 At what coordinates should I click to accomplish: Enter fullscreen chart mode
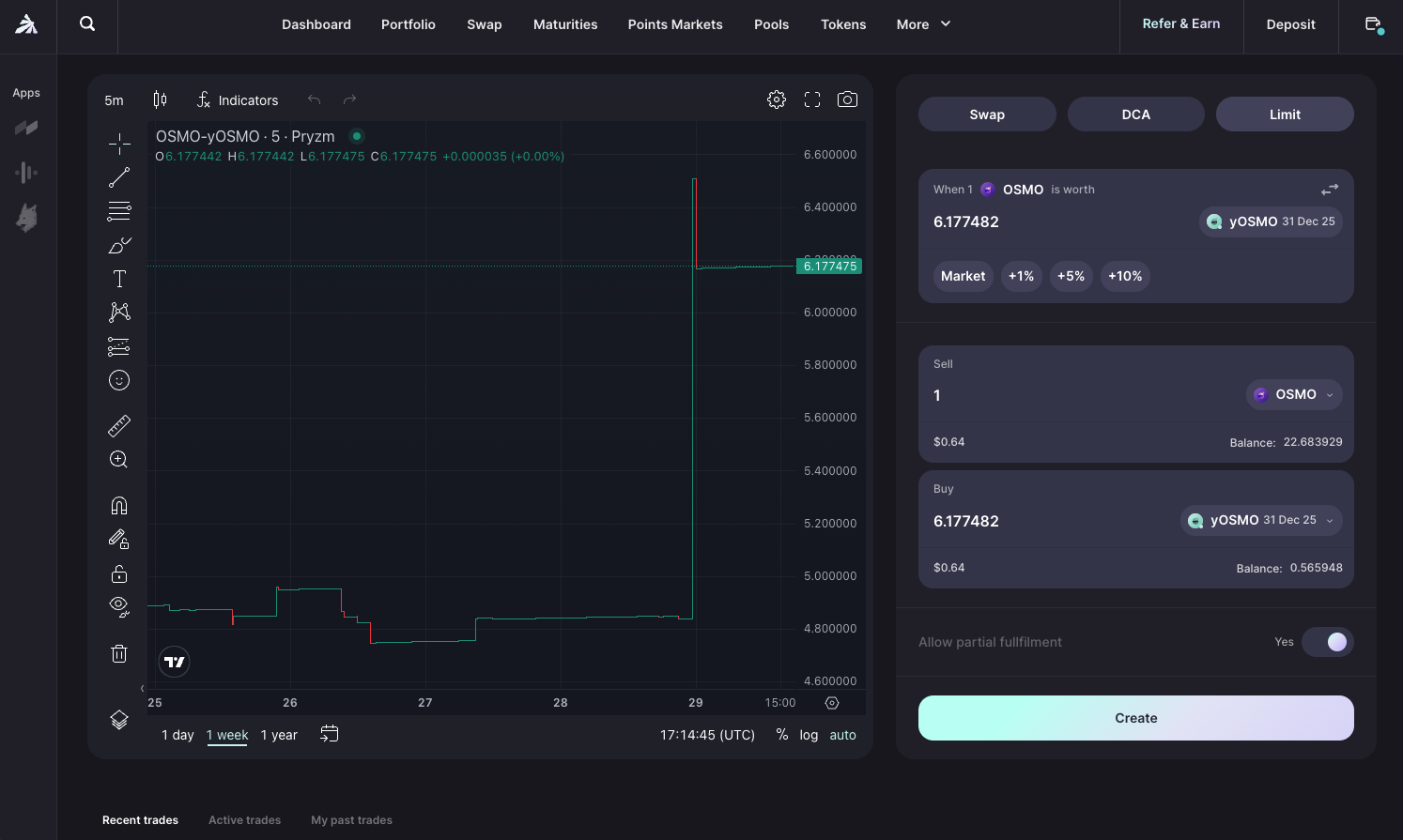pyautogui.click(x=812, y=99)
